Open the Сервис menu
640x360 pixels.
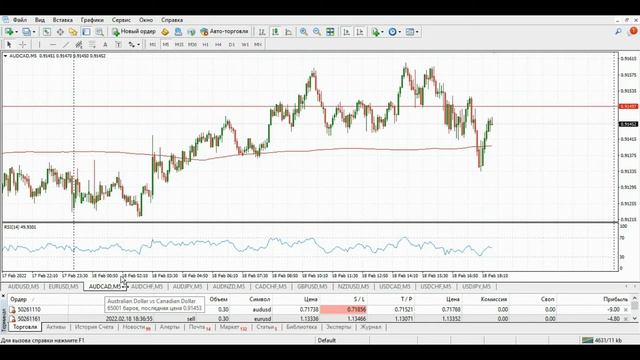[121, 20]
